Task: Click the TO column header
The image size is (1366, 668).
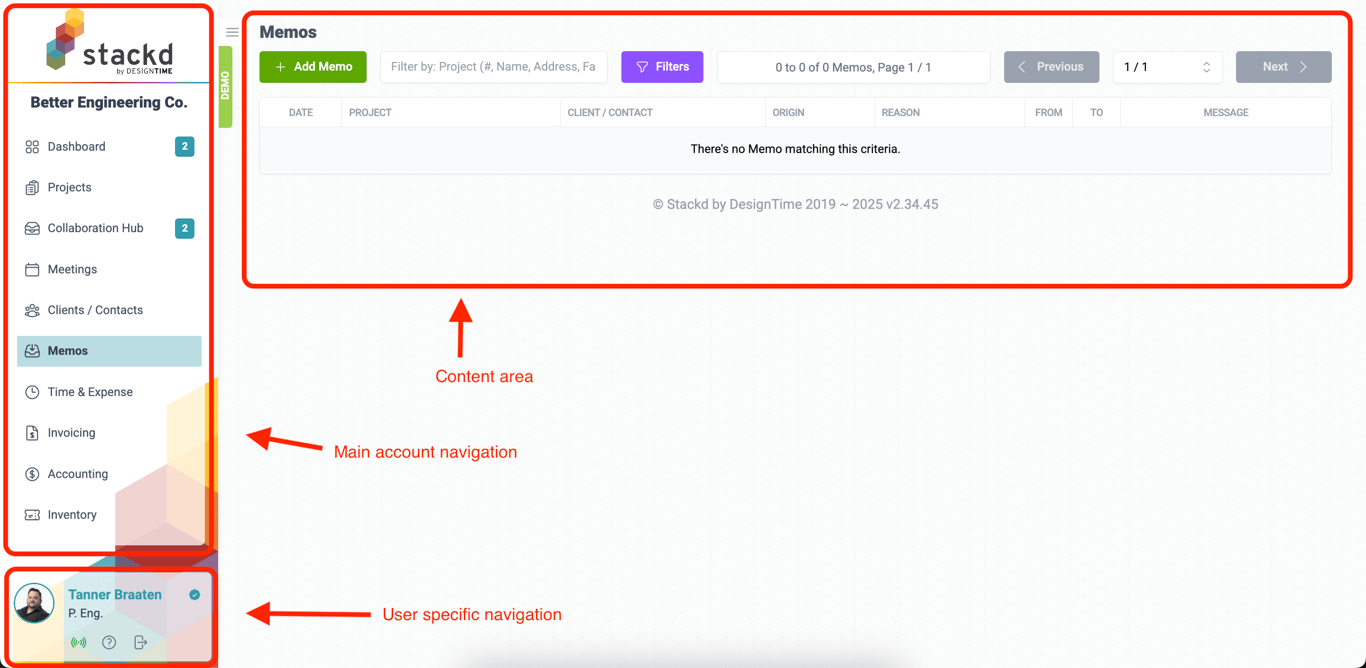Action: coord(1096,113)
